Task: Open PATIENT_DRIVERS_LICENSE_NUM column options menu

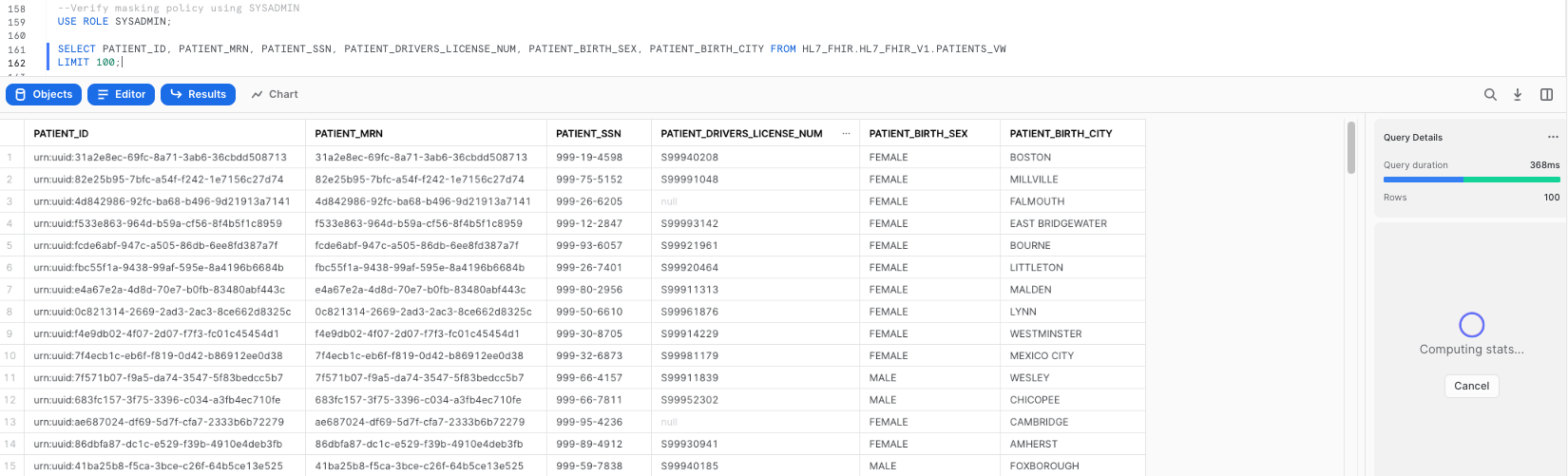Action: (x=846, y=134)
